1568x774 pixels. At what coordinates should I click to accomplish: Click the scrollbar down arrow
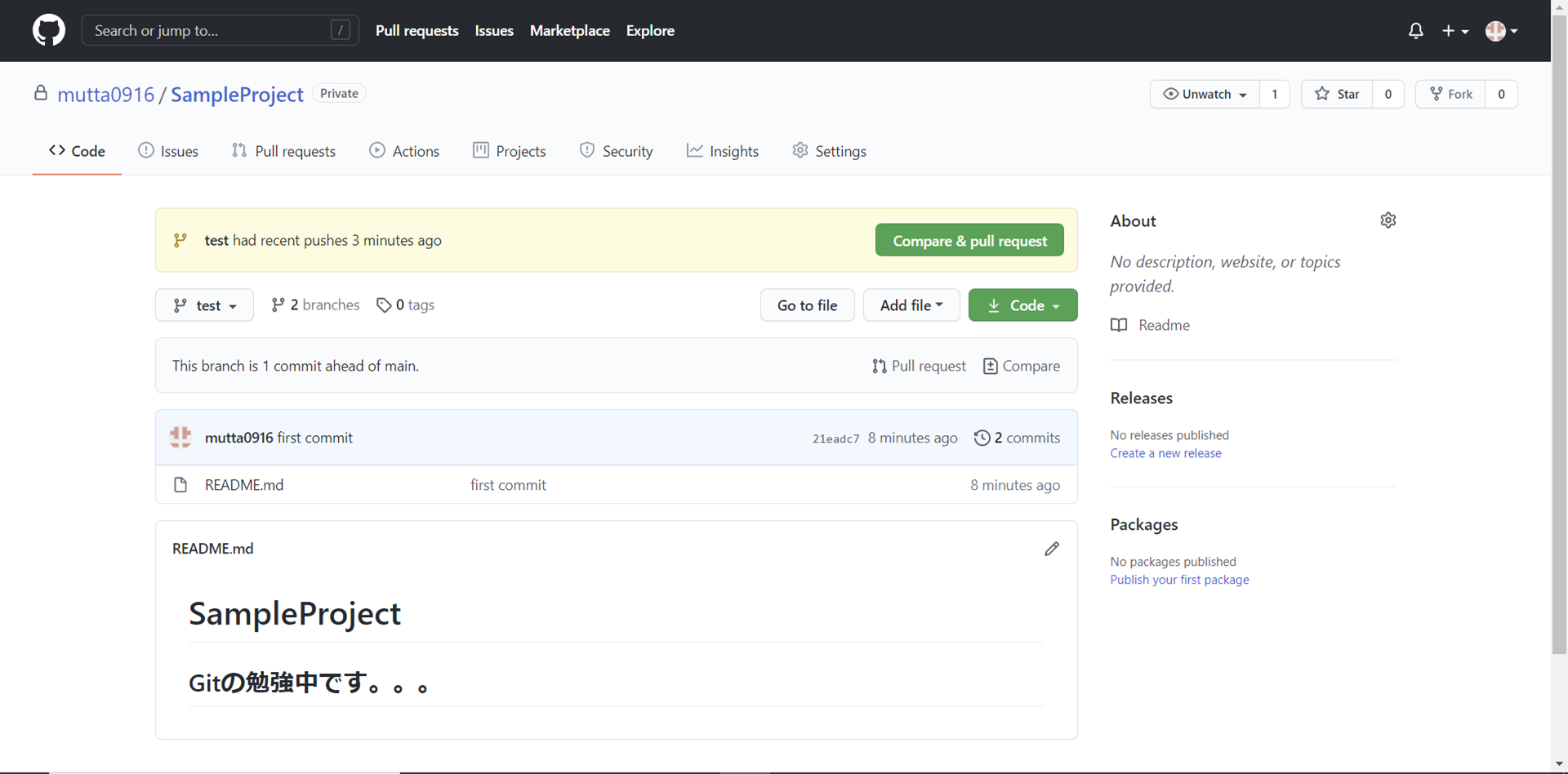coord(1559,765)
